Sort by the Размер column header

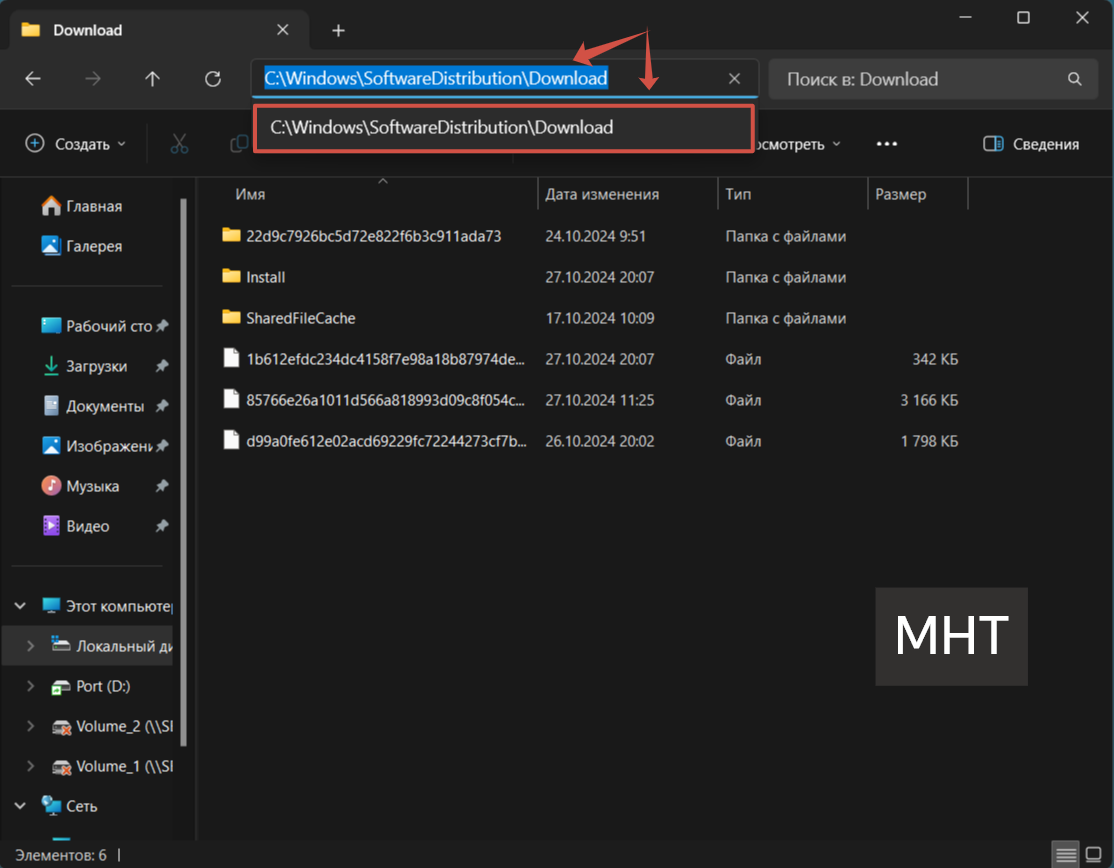pos(918,195)
